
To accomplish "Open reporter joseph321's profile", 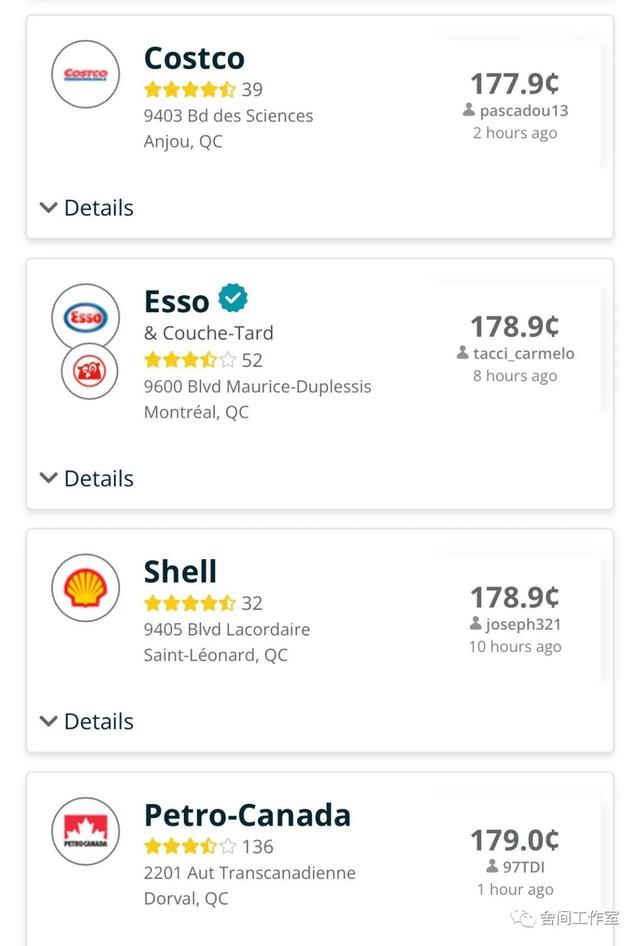I will click(523, 624).
